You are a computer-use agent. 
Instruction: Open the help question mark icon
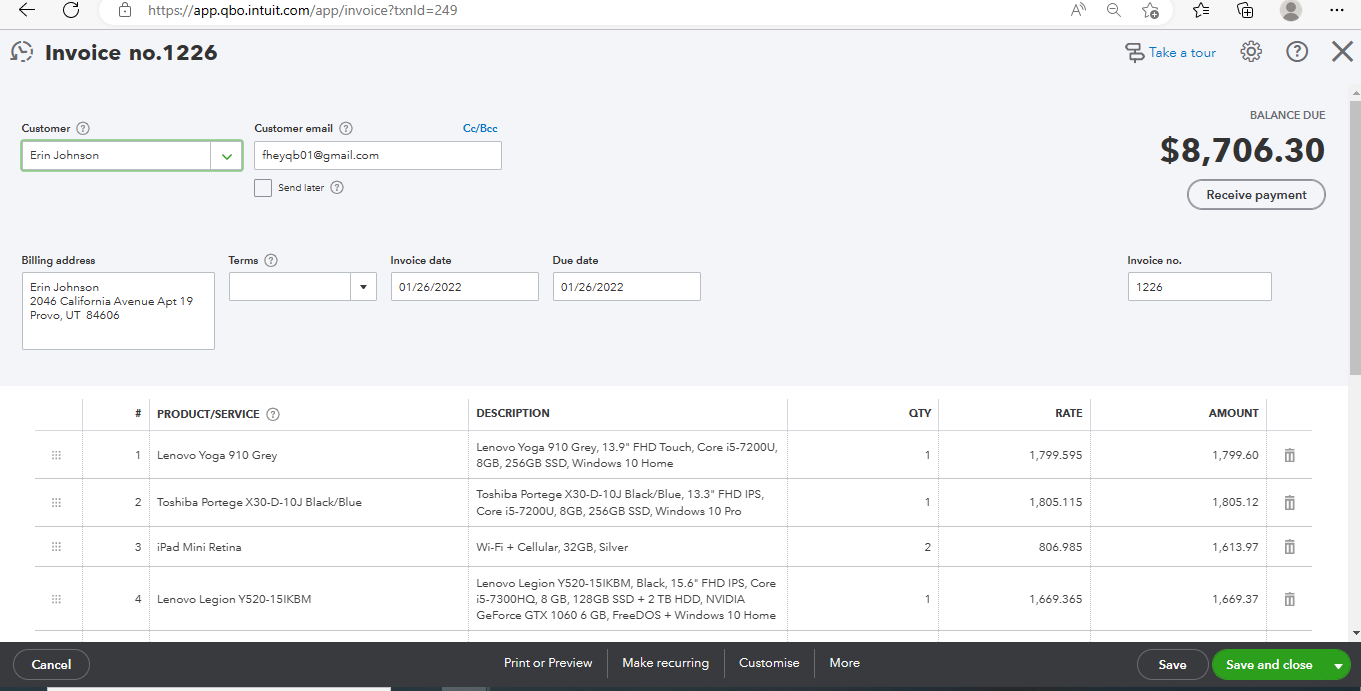[x=1297, y=52]
